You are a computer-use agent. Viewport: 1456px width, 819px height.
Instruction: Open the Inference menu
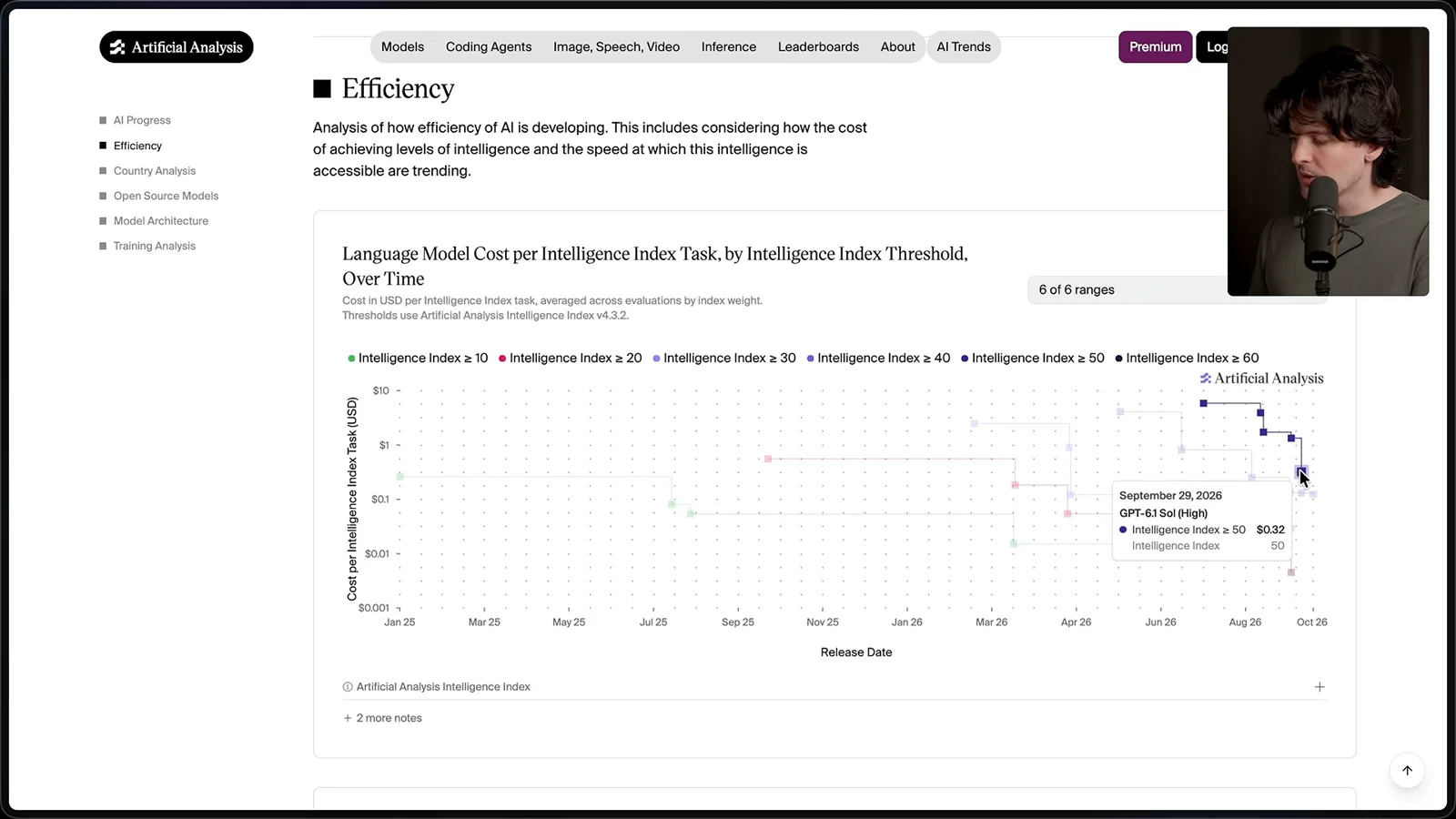(729, 47)
